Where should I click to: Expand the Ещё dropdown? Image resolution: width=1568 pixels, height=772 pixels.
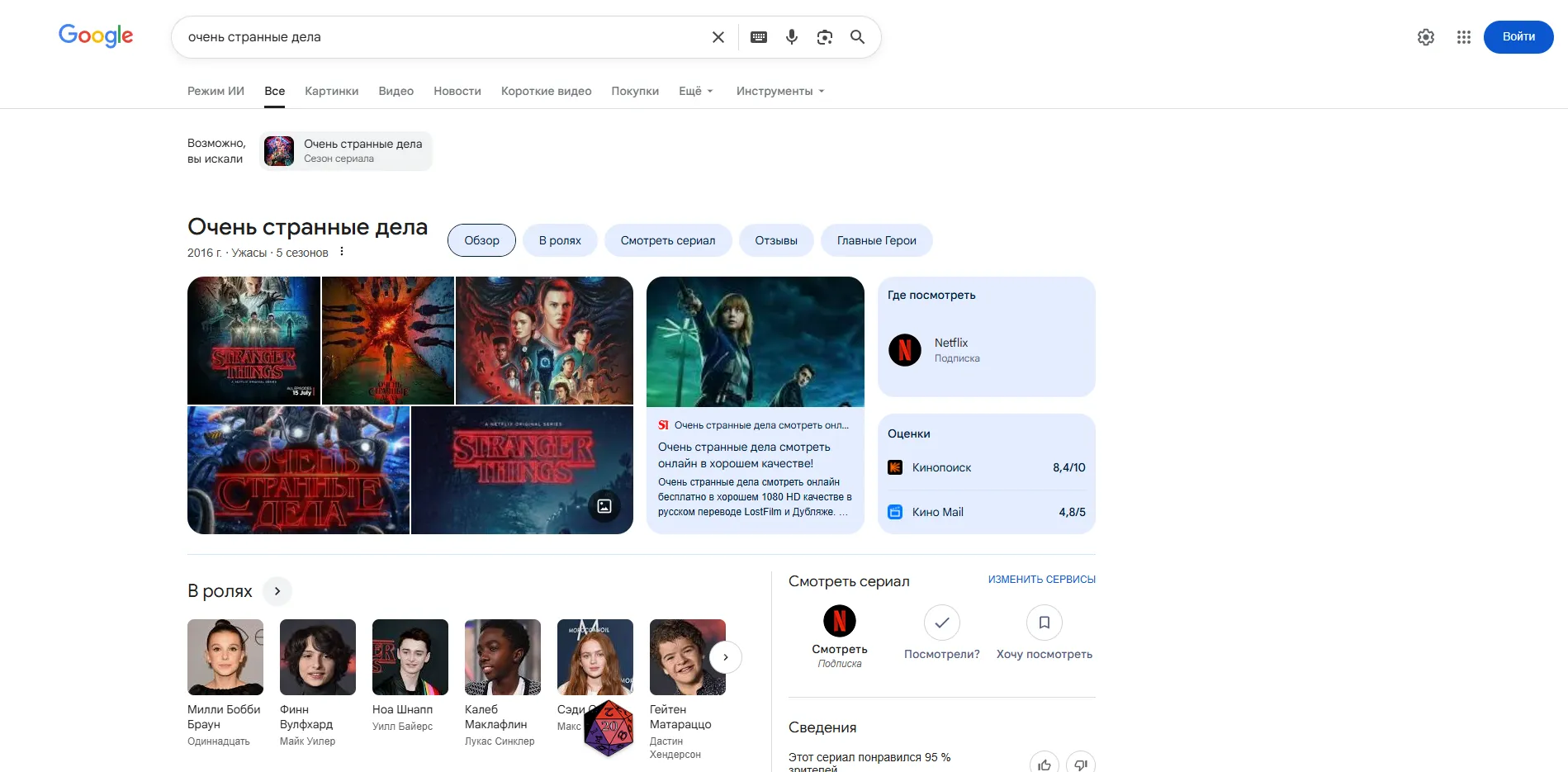tap(694, 91)
